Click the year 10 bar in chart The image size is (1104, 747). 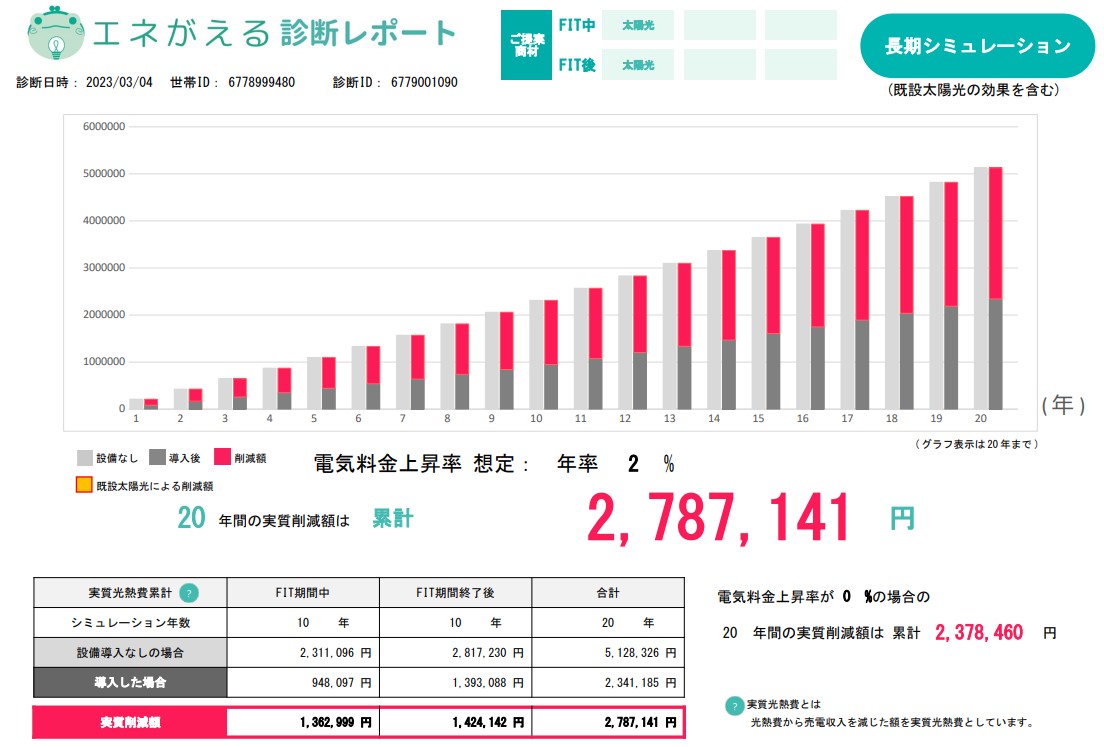(544, 355)
